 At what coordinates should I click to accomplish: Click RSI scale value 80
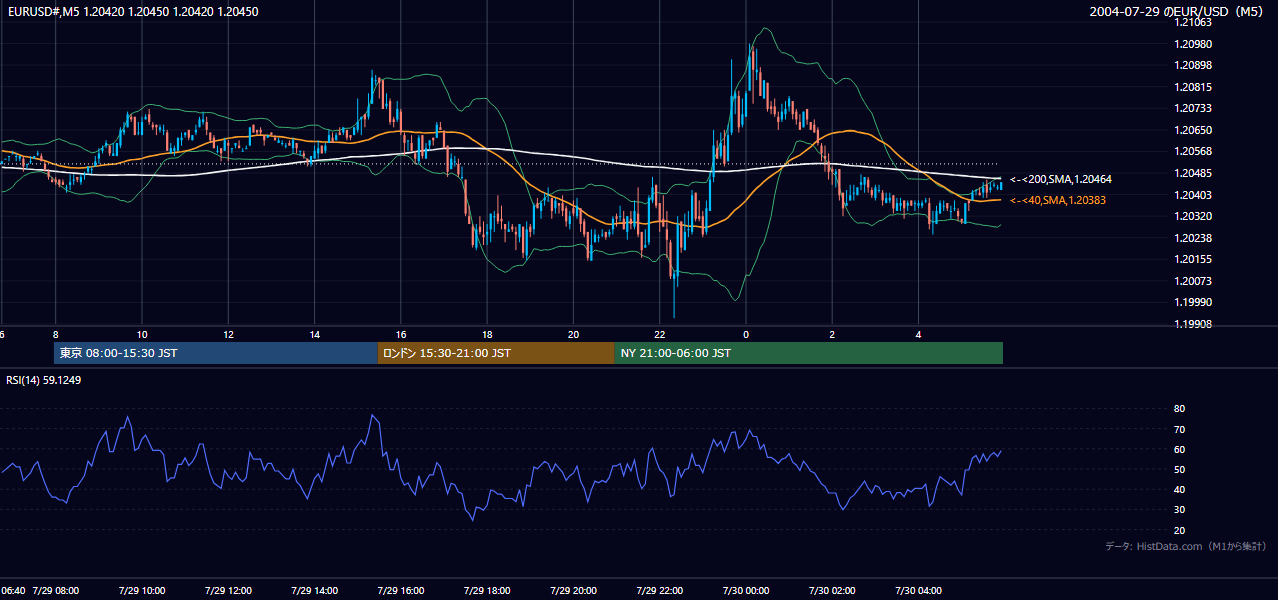(1179, 409)
